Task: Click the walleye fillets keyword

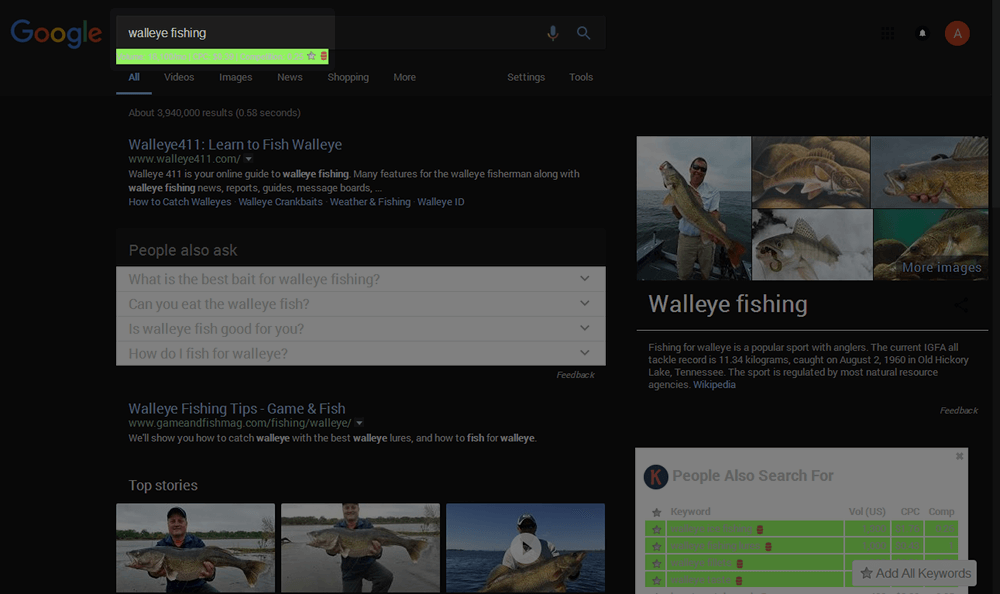Action: point(701,563)
